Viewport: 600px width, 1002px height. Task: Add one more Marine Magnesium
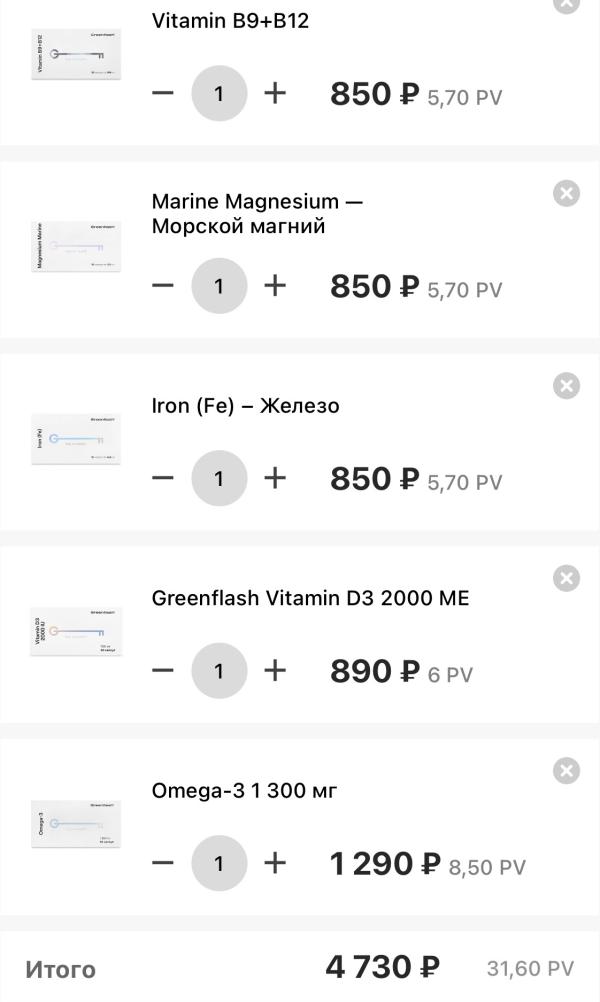pos(275,286)
